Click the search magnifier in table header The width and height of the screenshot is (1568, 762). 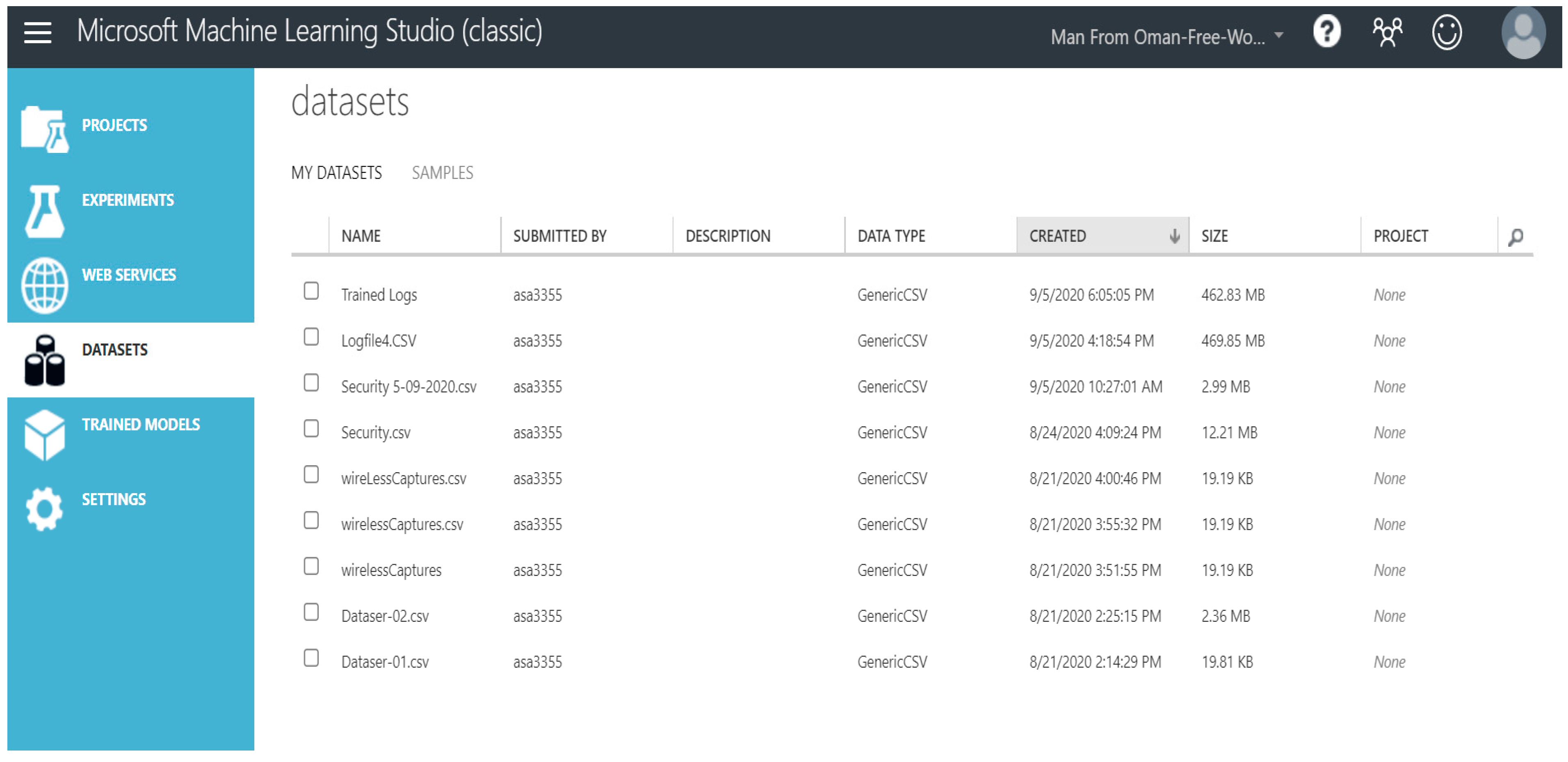(1515, 237)
